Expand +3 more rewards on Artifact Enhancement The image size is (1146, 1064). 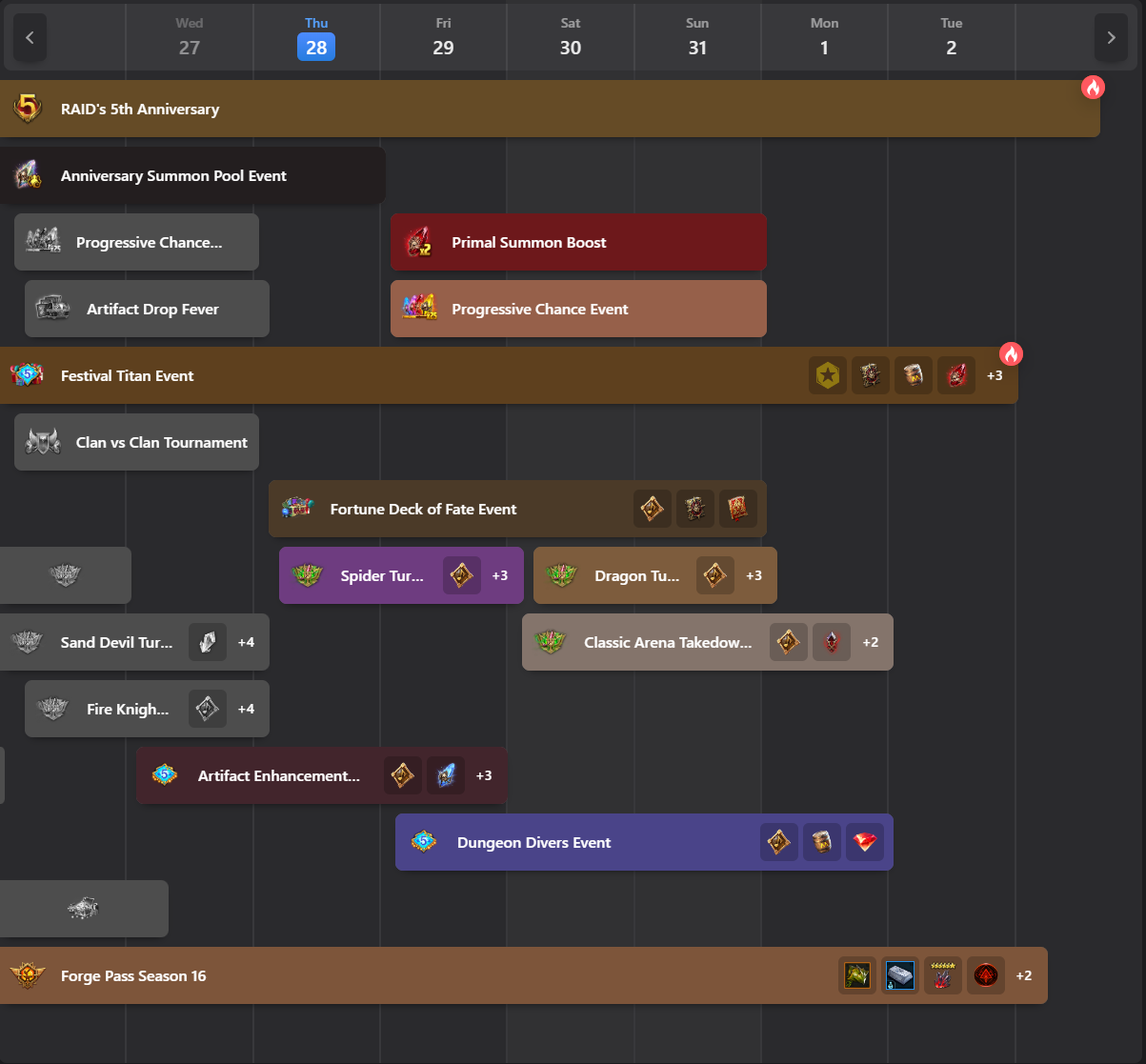click(x=484, y=775)
